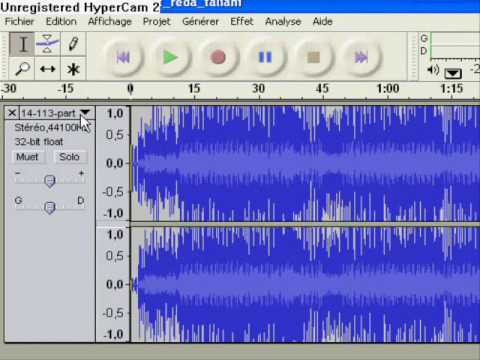Click the track gain slider handle
Image resolution: width=480 pixels, height=360 pixels.
click(50, 181)
